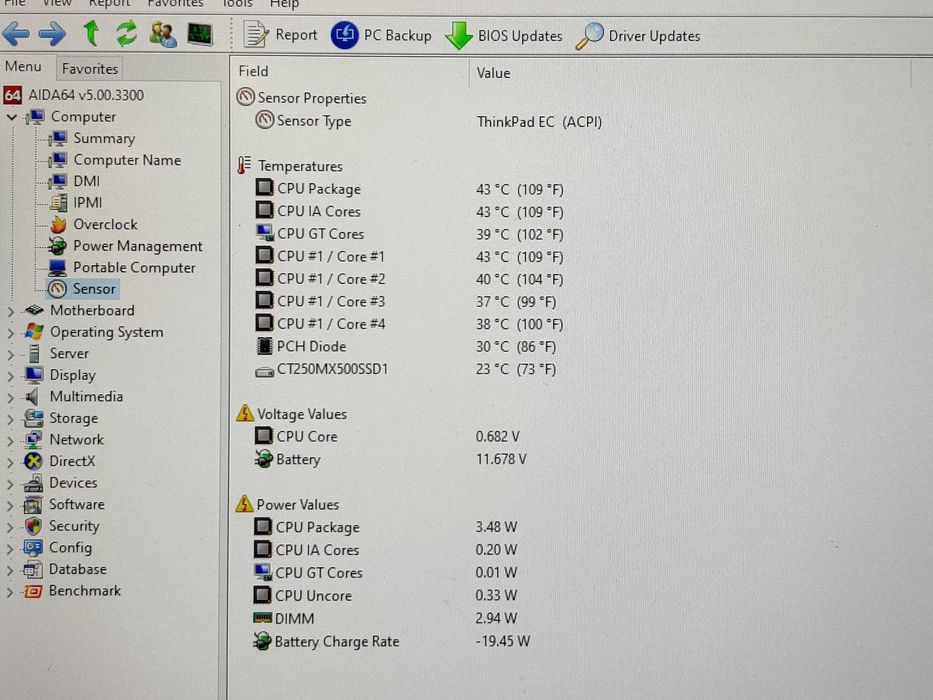Go back with the blue left arrow

click(x=16, y=33)
